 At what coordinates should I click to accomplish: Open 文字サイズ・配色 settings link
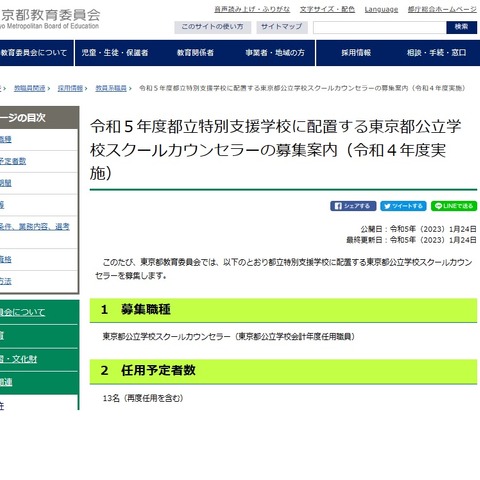[327, 9]
